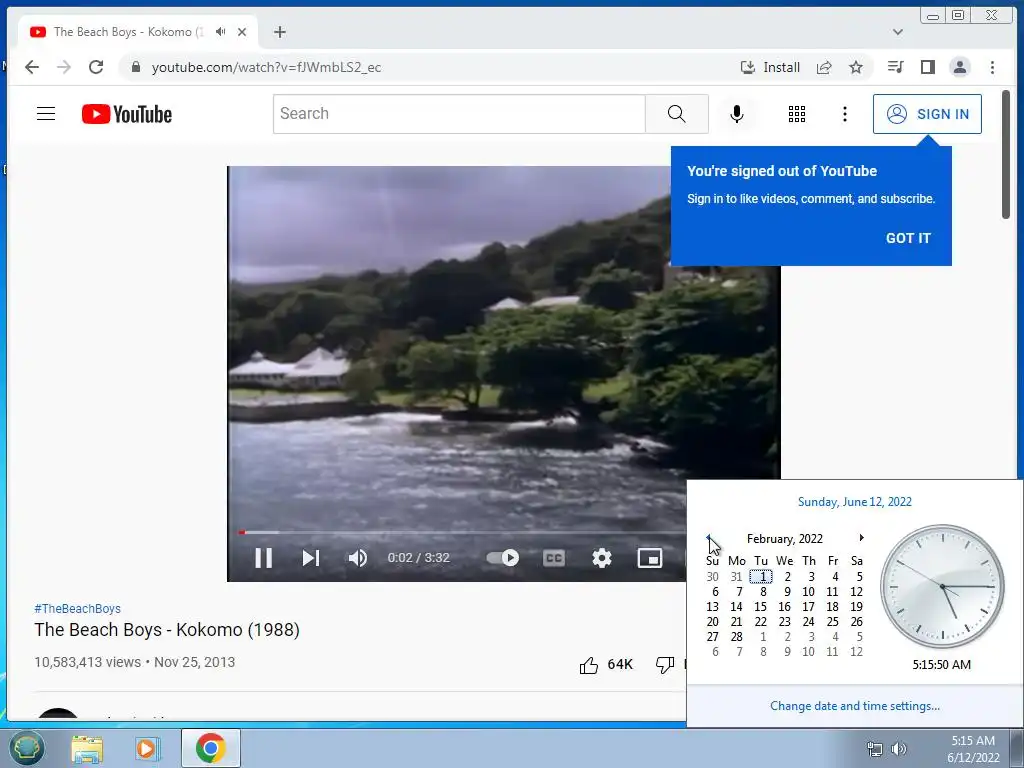Open Chrome three-dot menu

click(x=992, y=67)
